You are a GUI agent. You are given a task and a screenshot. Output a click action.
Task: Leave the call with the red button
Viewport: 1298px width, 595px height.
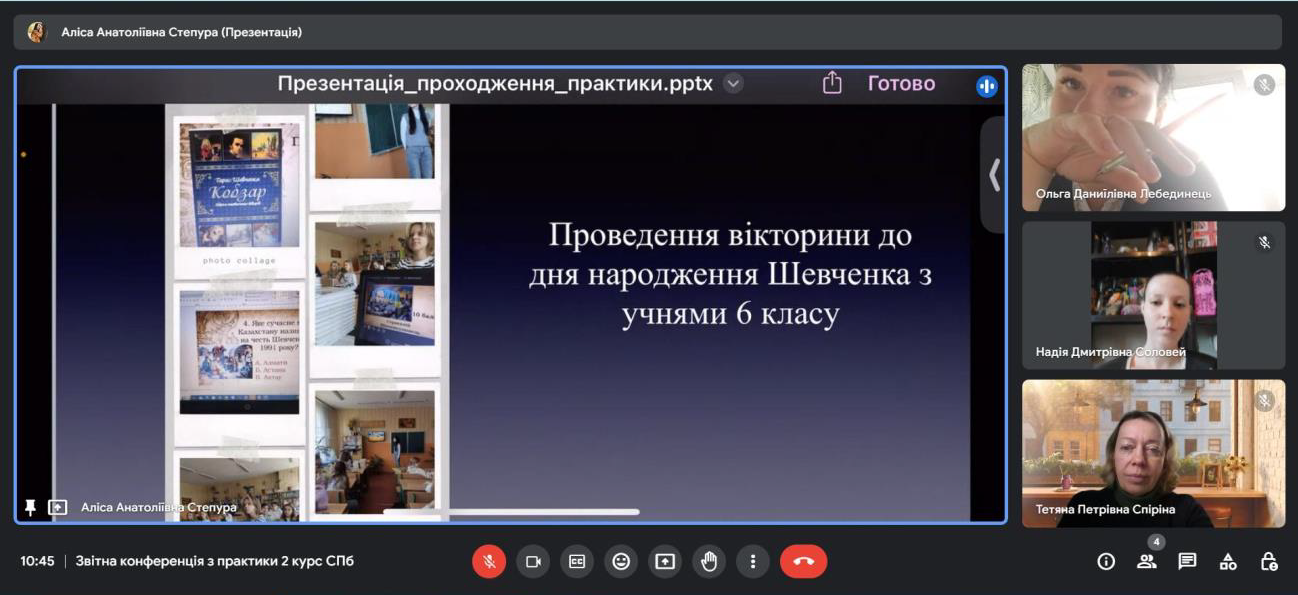(x=803, y=562)
